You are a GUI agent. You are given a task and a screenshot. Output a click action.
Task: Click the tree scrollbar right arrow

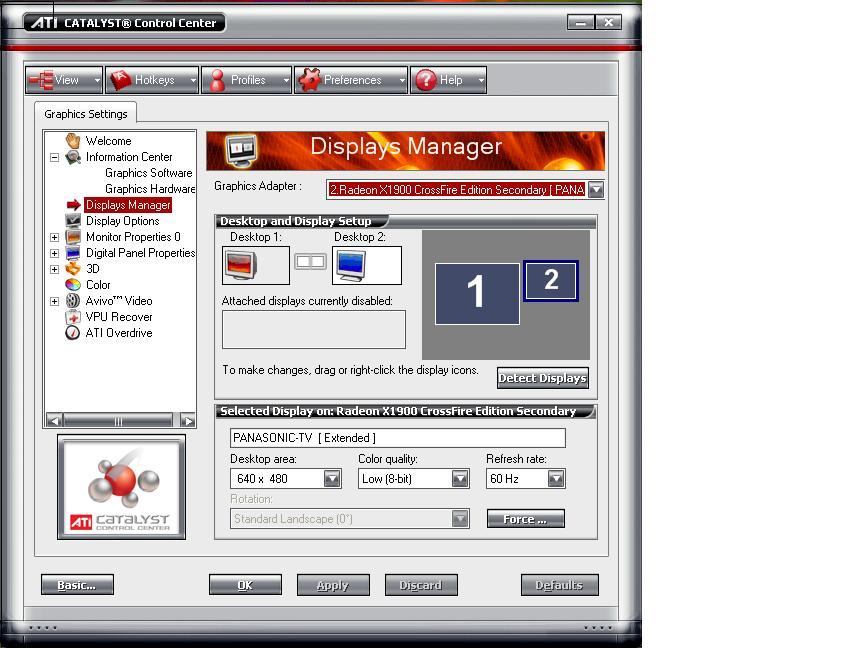187,421
